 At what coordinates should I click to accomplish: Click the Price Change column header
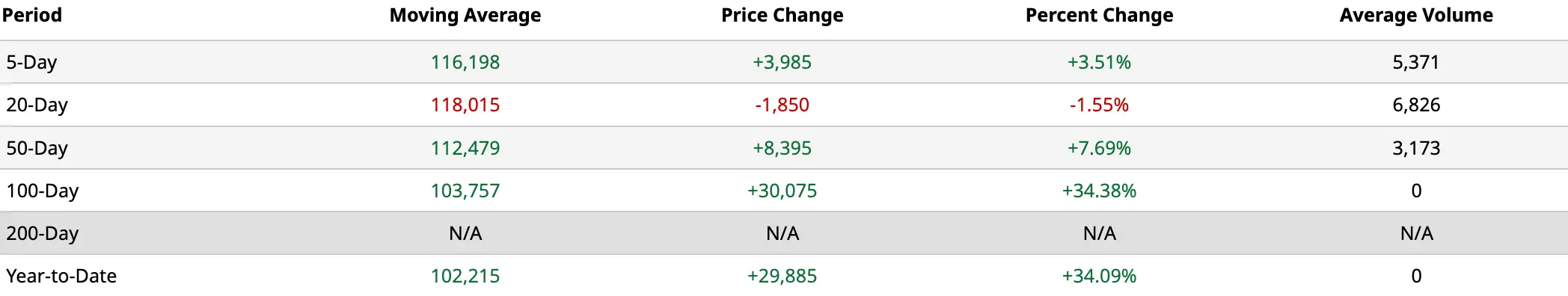point(783,16)
